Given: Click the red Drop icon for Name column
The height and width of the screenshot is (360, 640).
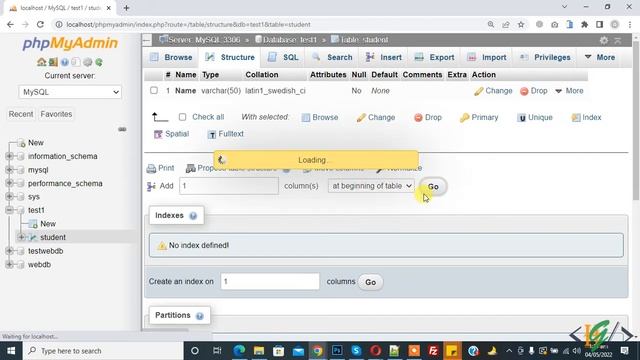Looking at the screenshot, I should tap(524, 91).
